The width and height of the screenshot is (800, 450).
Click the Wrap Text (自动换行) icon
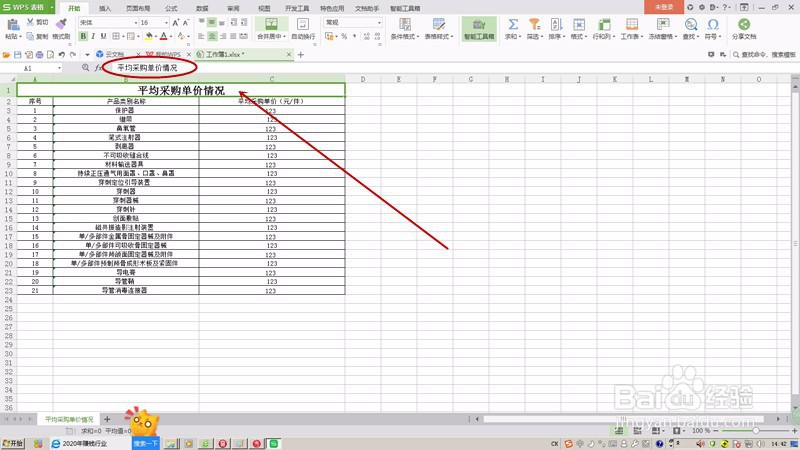[303, 24]
